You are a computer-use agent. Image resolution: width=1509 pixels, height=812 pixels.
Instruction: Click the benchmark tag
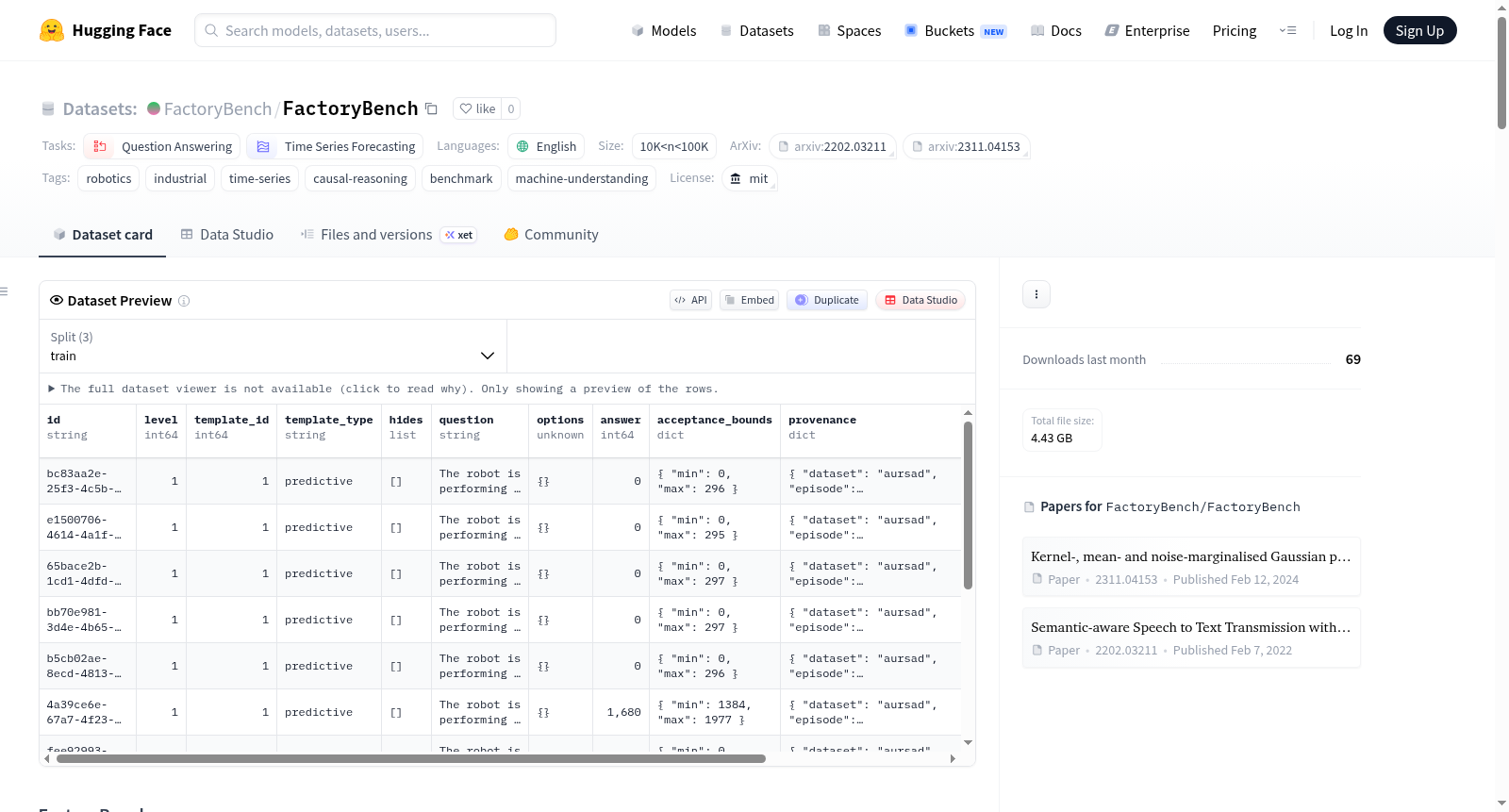(461, 178)
